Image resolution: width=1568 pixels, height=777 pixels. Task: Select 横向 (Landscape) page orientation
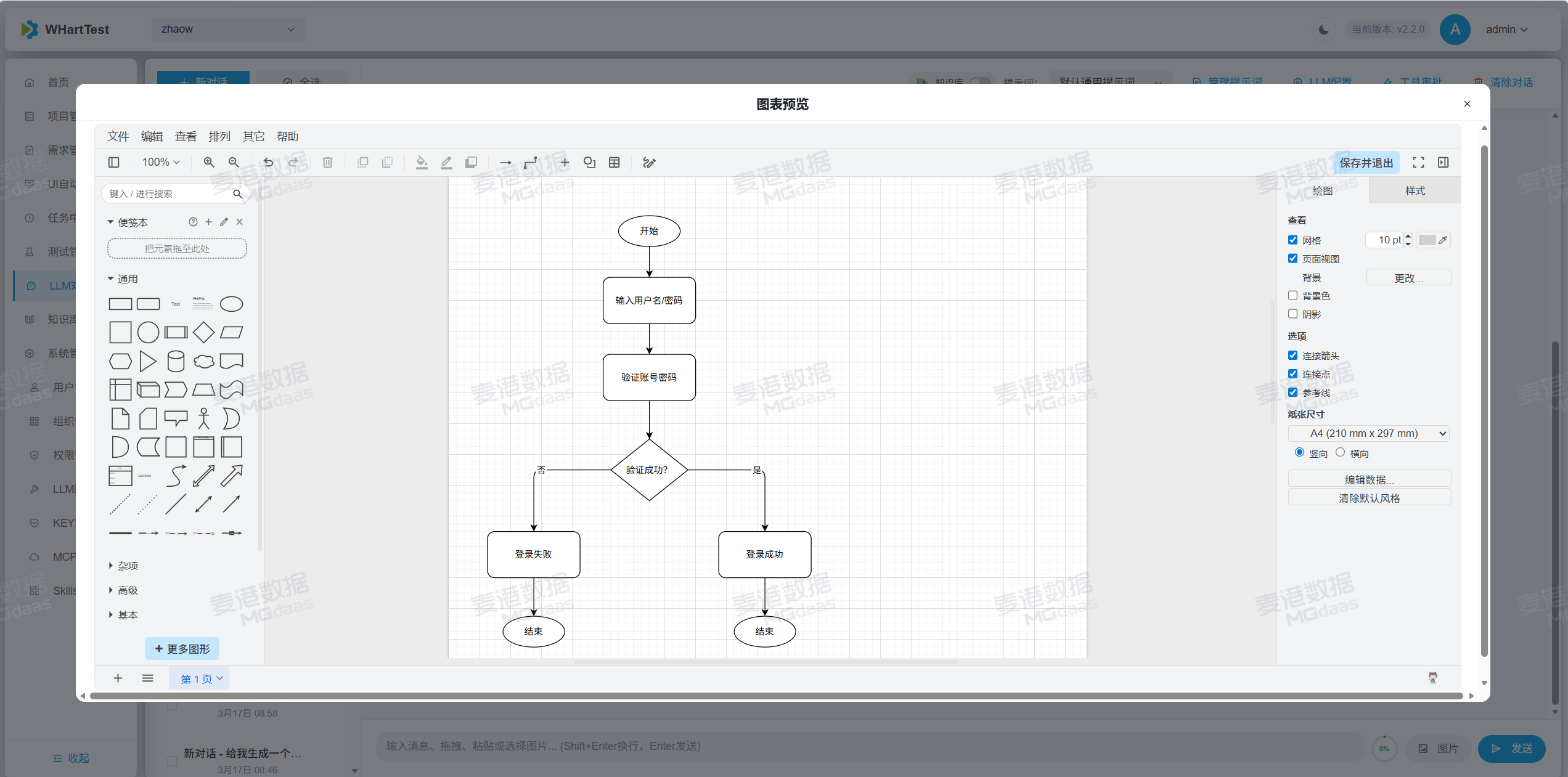pos(1340,452)
